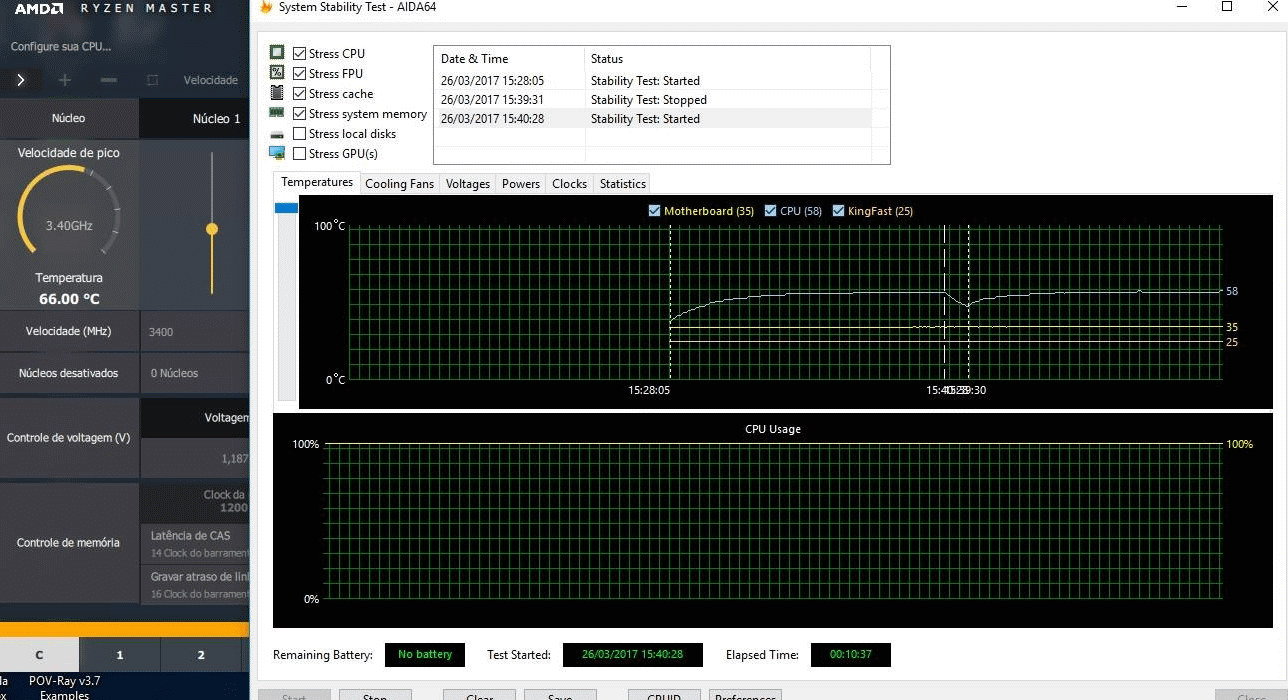Switch to the Cooling Fans tab
The width and height of the screenshot is (1288, 700).
(400, 184)
